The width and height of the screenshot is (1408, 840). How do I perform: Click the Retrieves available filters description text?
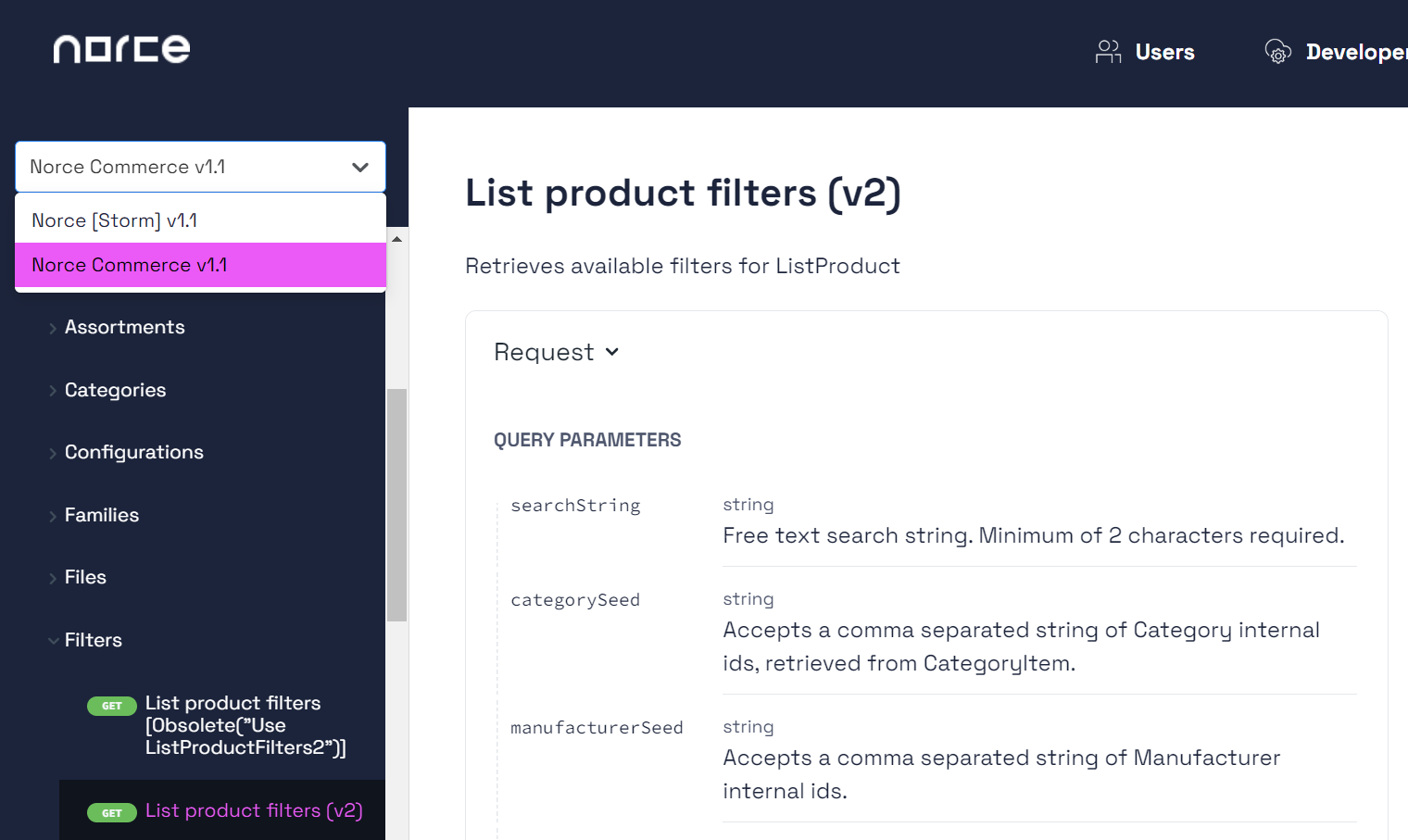pyautogui.click(x=683, y=266)
